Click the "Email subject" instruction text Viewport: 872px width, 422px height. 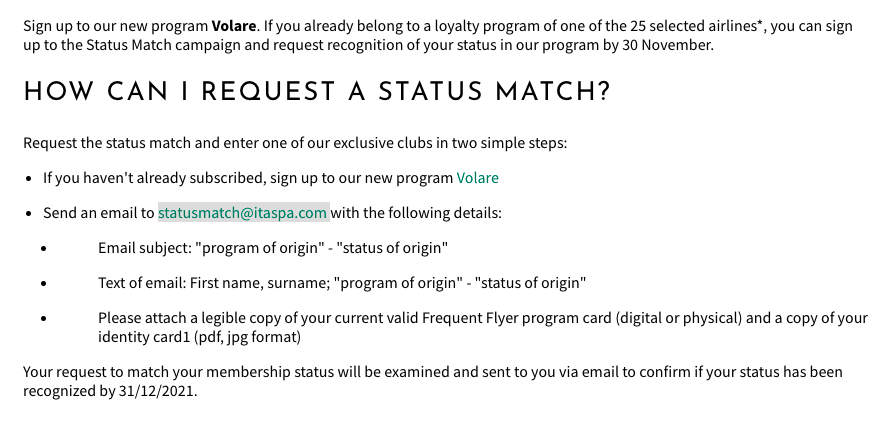pyautogui.click(x=272, y=248)
